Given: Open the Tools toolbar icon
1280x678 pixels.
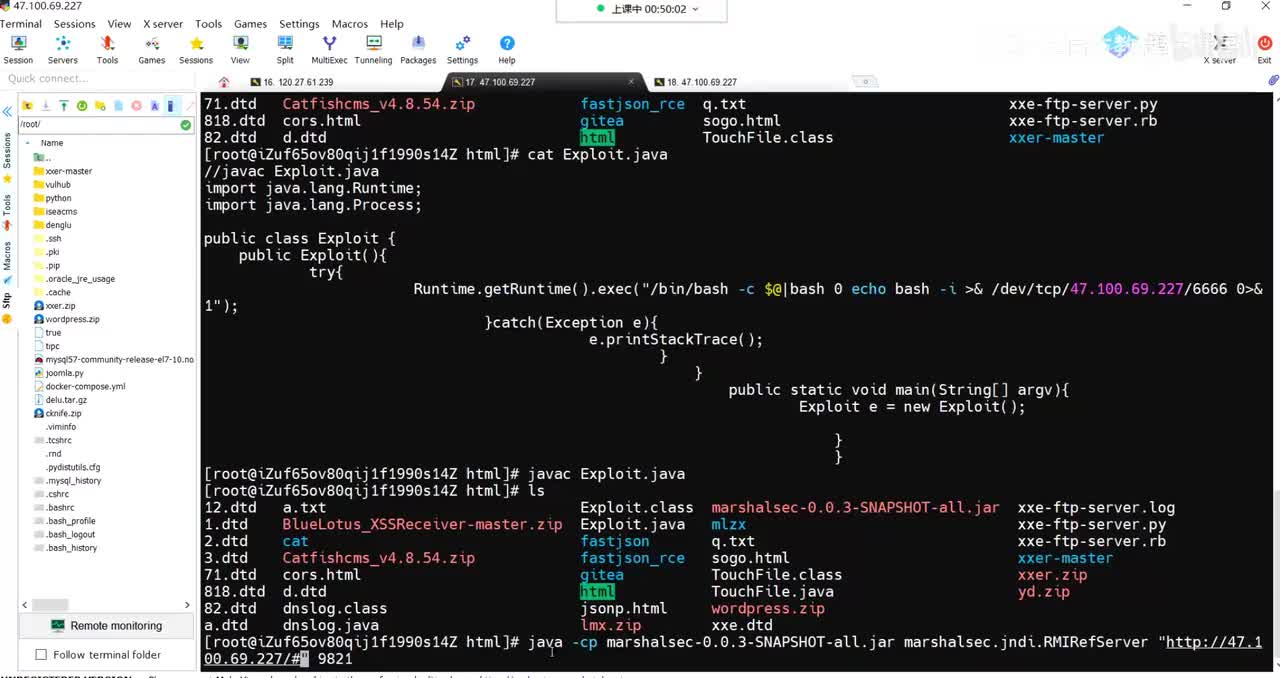Looking at the screenshot, I should (107, 49).
